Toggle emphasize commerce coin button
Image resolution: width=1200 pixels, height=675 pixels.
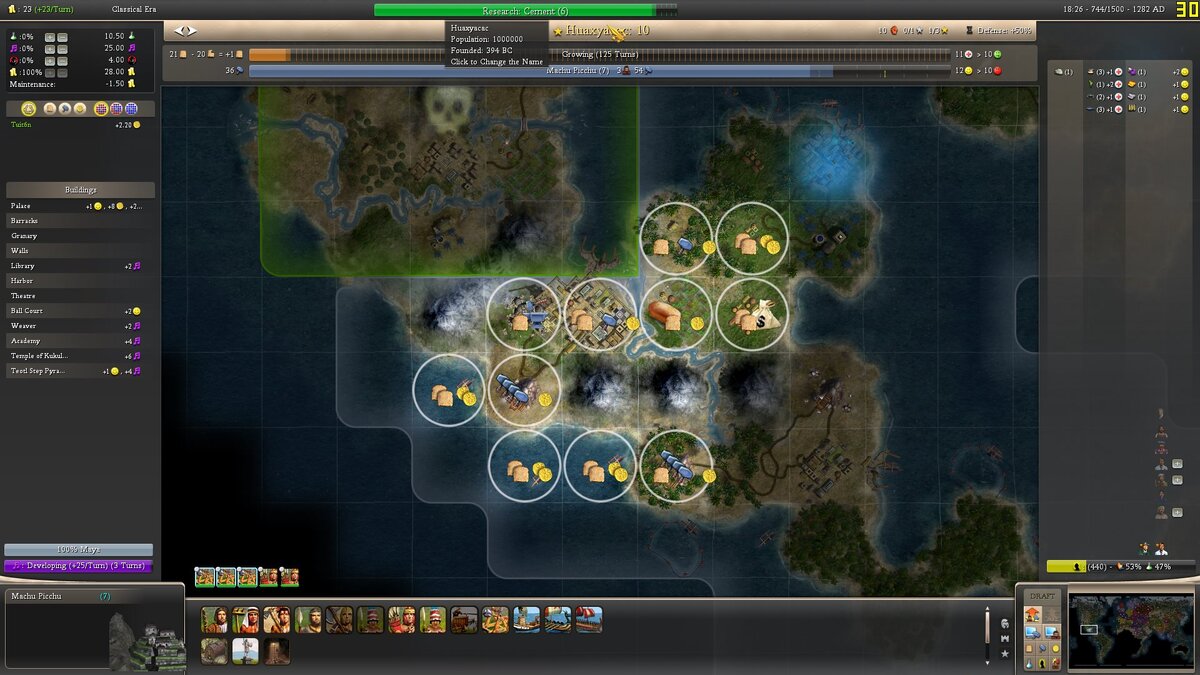point(1056,648)
